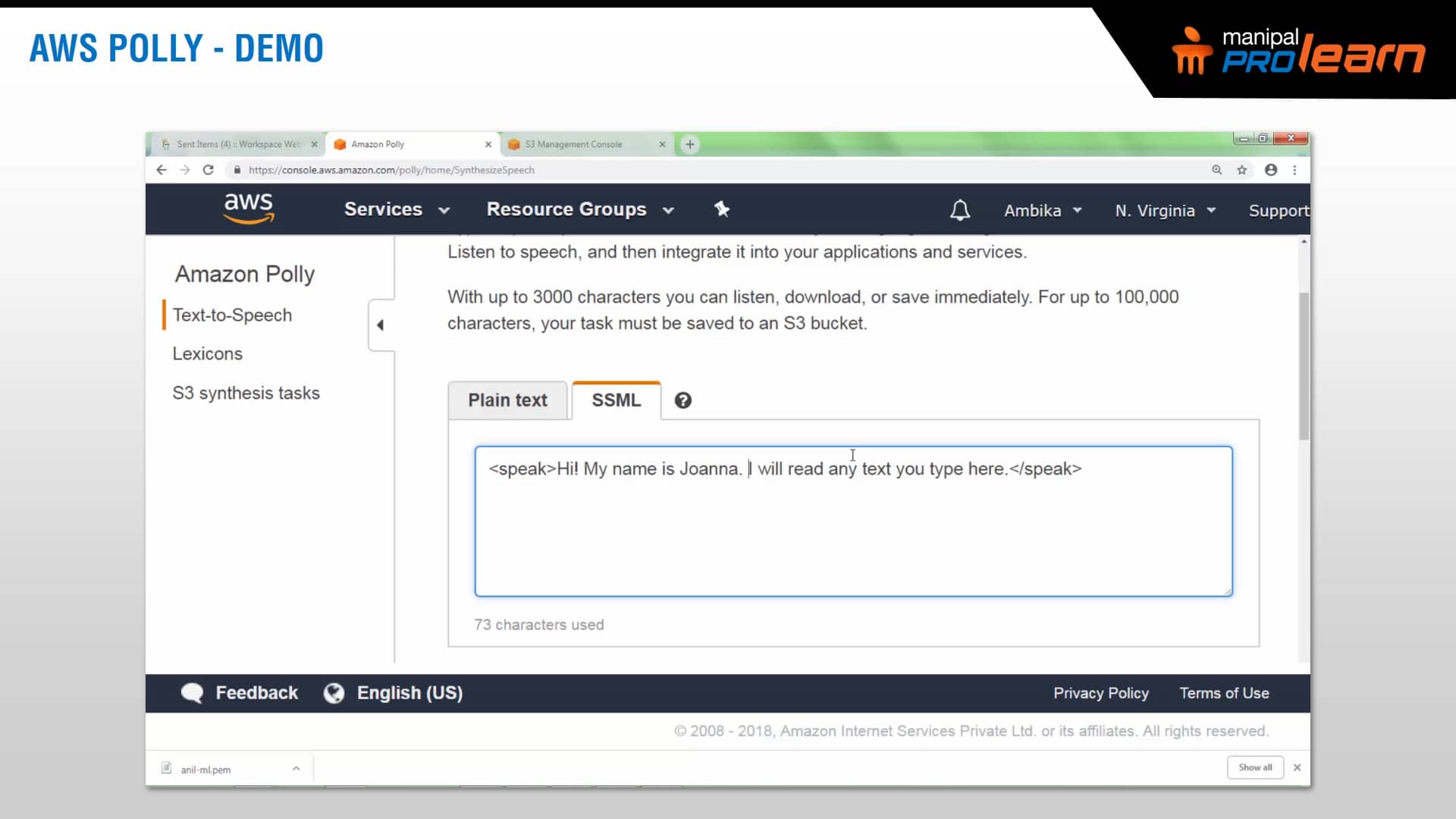1456x819 pixels.
Task: Open the N. Virginia region selector
Action: pyautogui.click(x=1164, y=210)
